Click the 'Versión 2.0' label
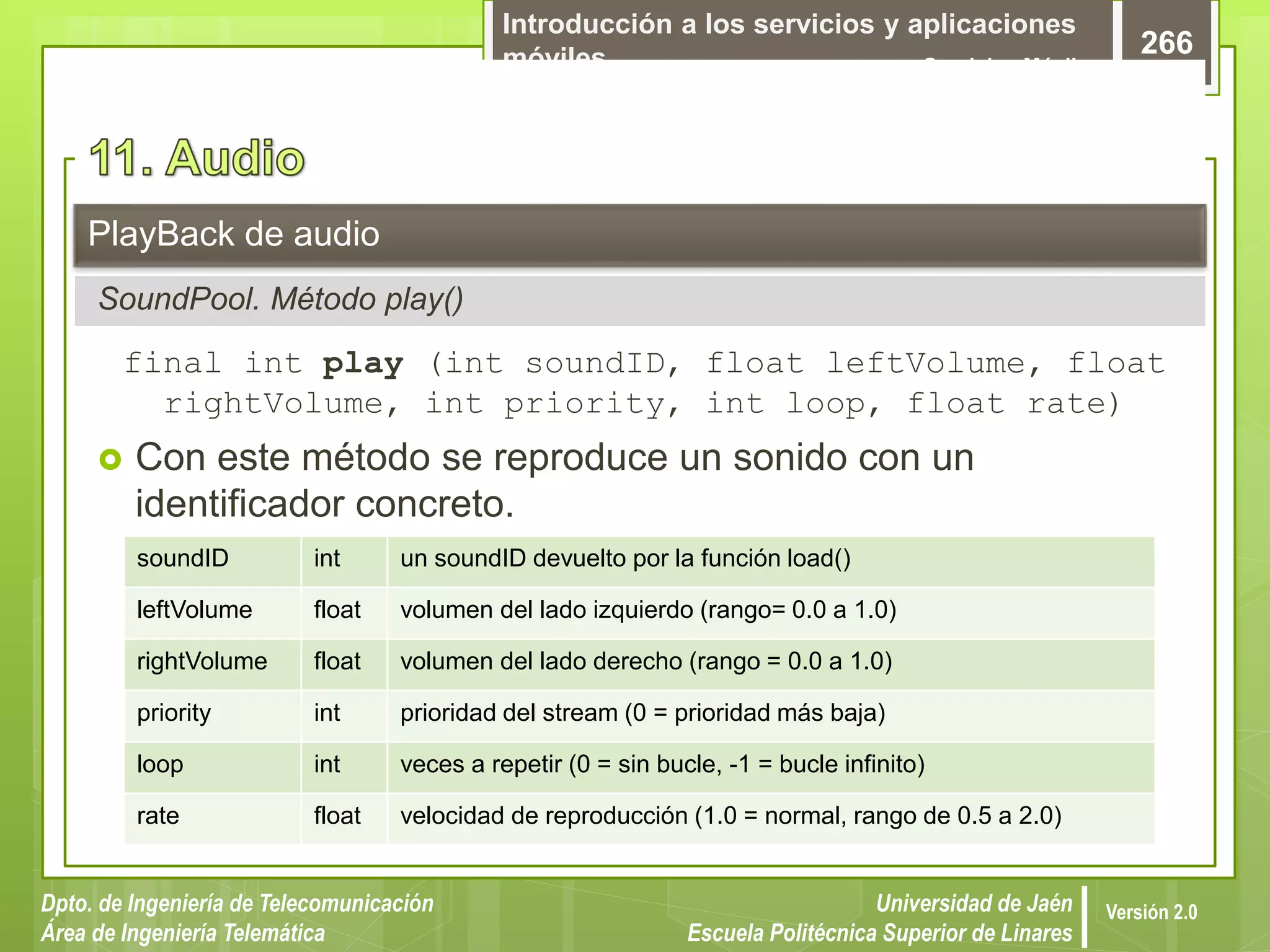This screenshot has width=1270, height=952. click(x=1152, y=912)
